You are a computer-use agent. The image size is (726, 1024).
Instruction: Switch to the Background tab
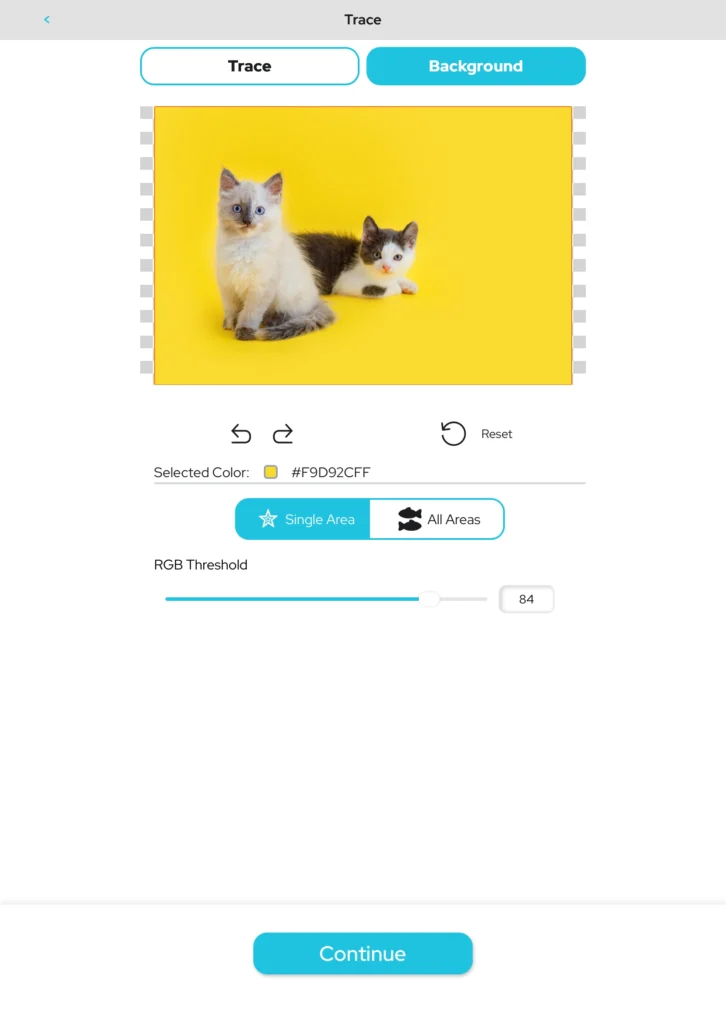click(476, 66)
